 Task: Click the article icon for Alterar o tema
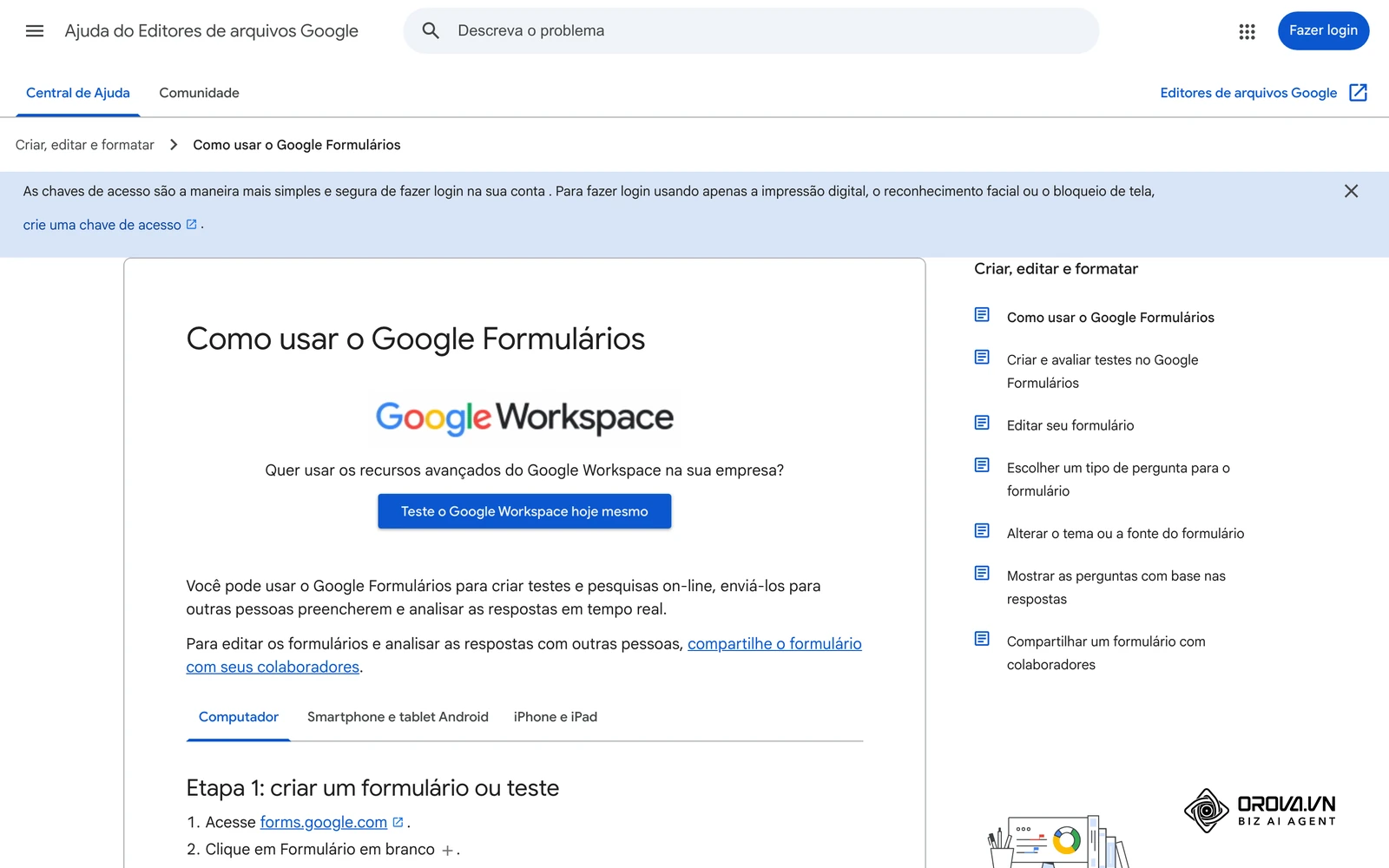(x=982, y=530)
